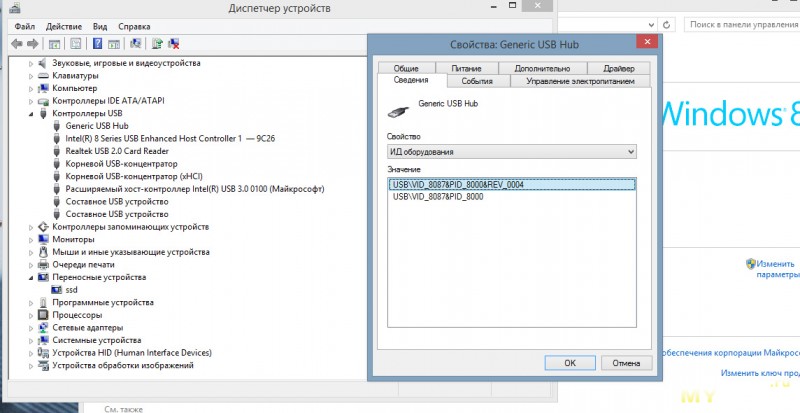800x413 pixels.
Task: Expand the Клавиатуры node
Action: (x=31, y=76)
